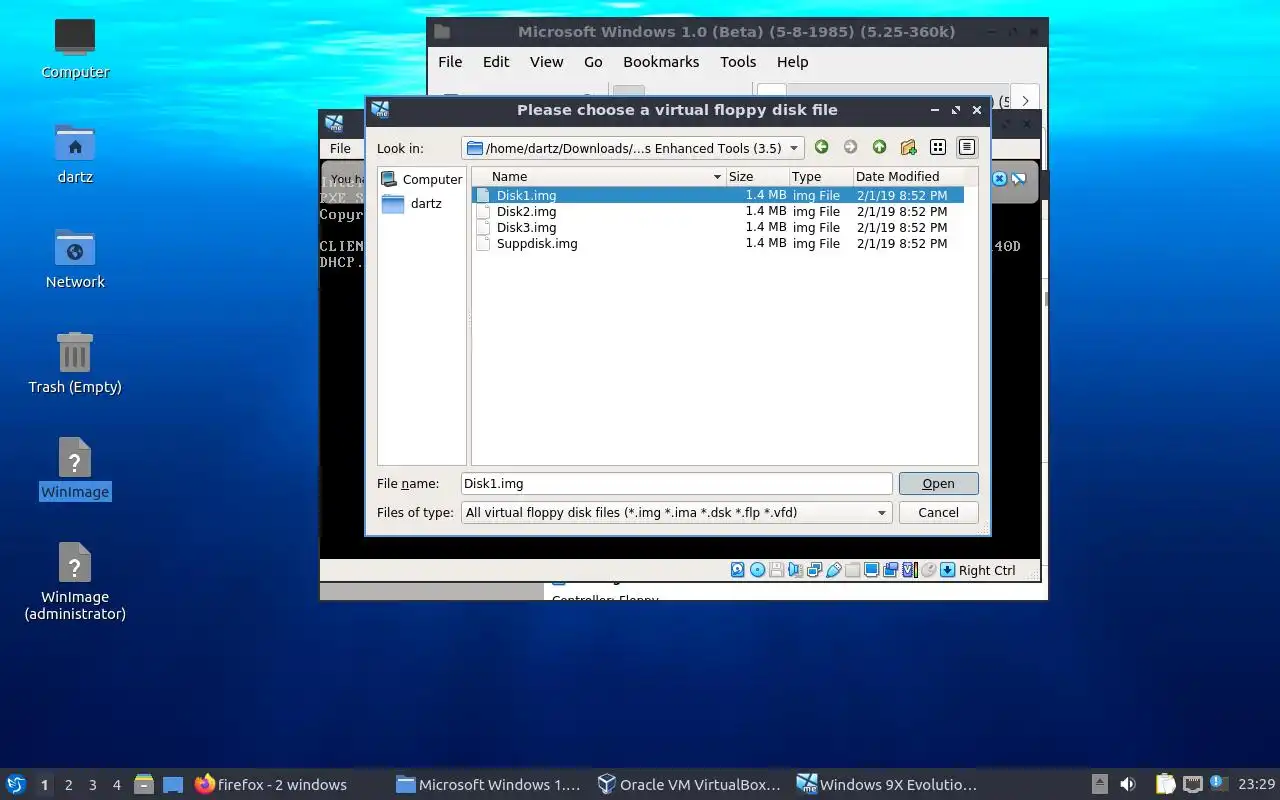Screen dimensions: 1280x800
Task: Open Edit menu in file manager window
Action: coord(496,62)
